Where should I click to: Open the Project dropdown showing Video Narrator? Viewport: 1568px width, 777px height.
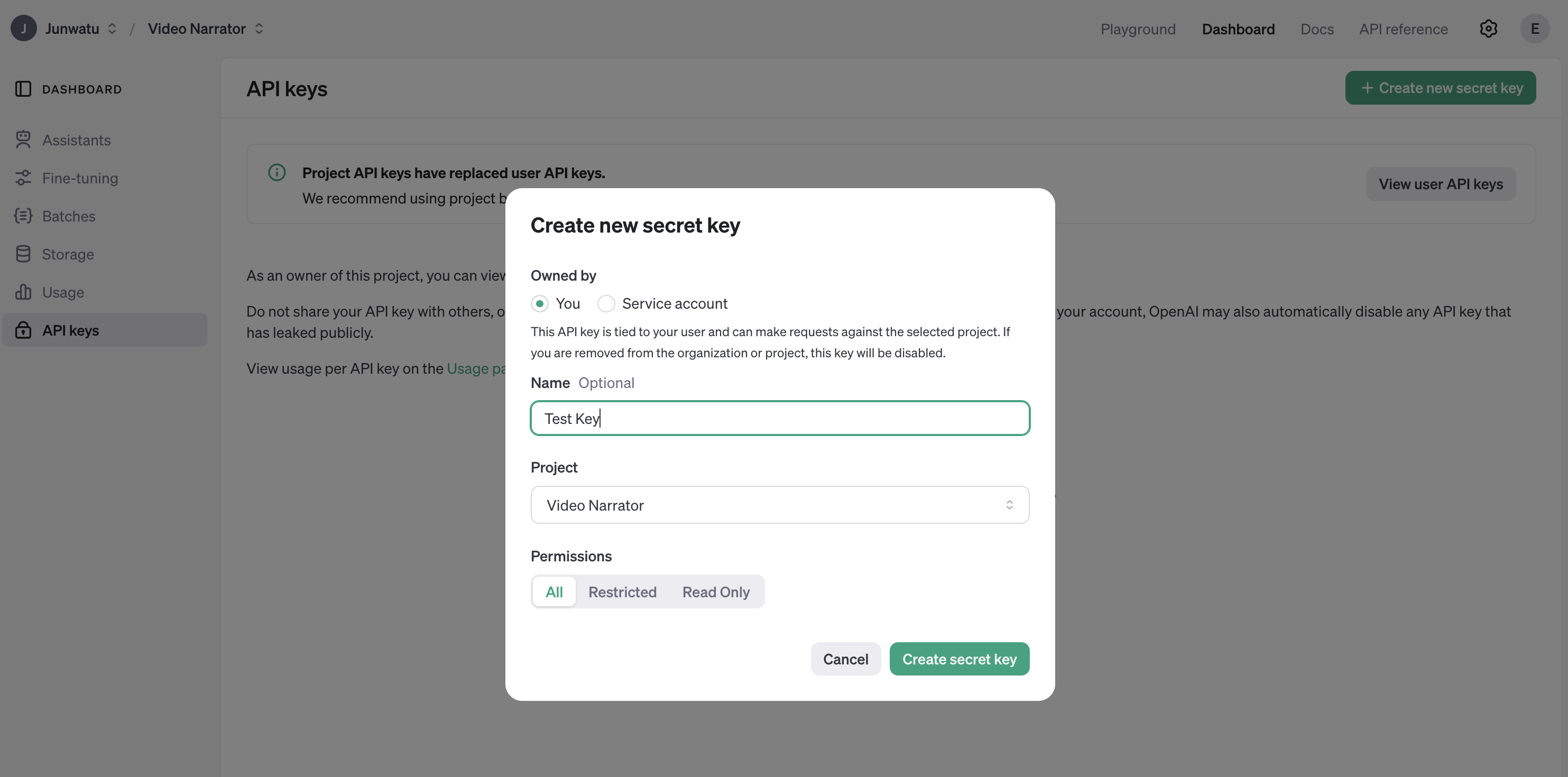tap(779, 505)
